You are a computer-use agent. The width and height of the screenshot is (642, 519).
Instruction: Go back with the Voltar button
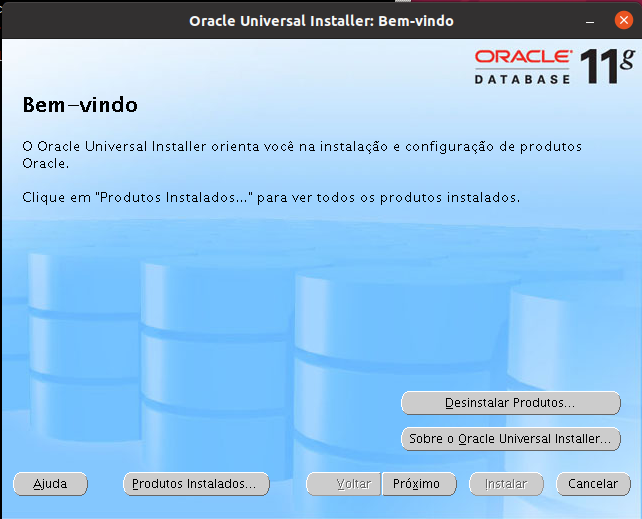(x=344, y=484)
